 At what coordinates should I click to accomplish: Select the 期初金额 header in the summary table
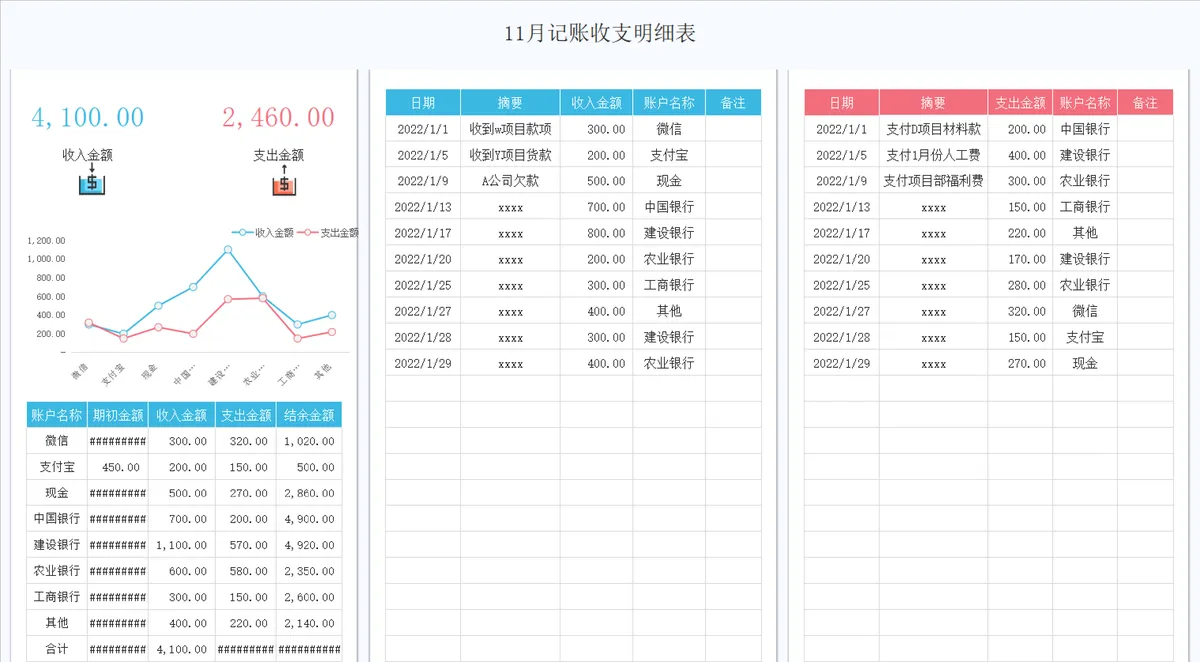click(x=118, y=415)
